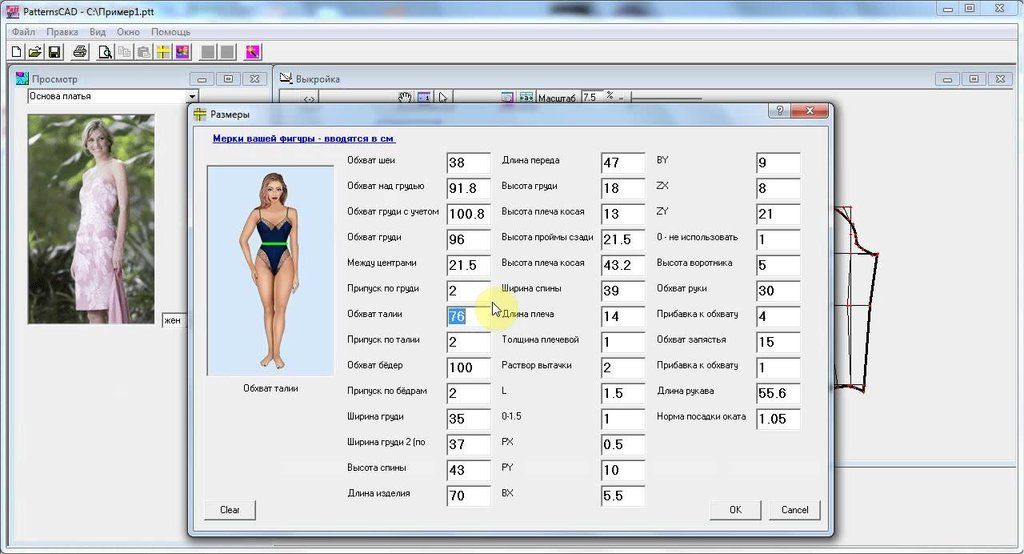Image resolution: width=1024 pixels, height=554 pixels.
Task: Click the ZY field with 21
Action: click(778, 214)
